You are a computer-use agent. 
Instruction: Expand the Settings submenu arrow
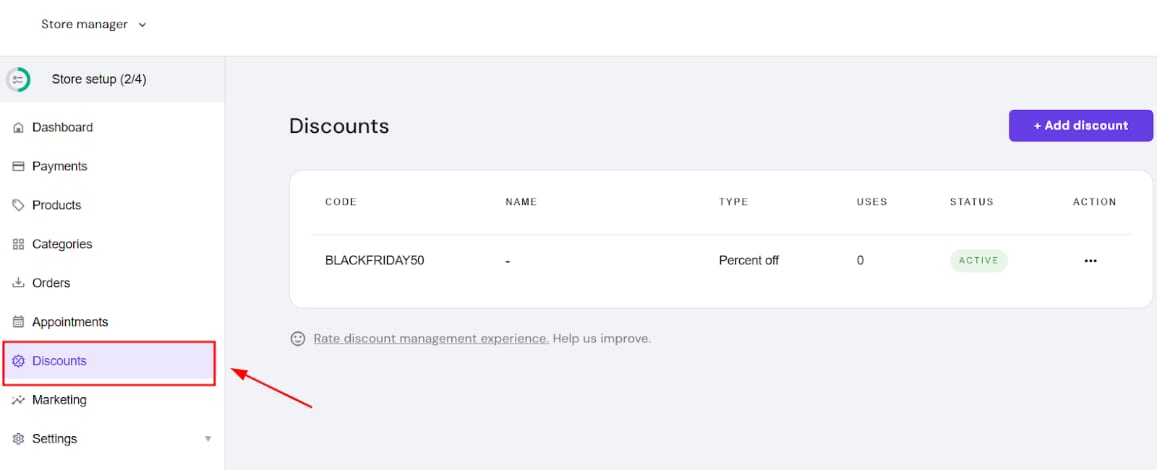[208, 439]
